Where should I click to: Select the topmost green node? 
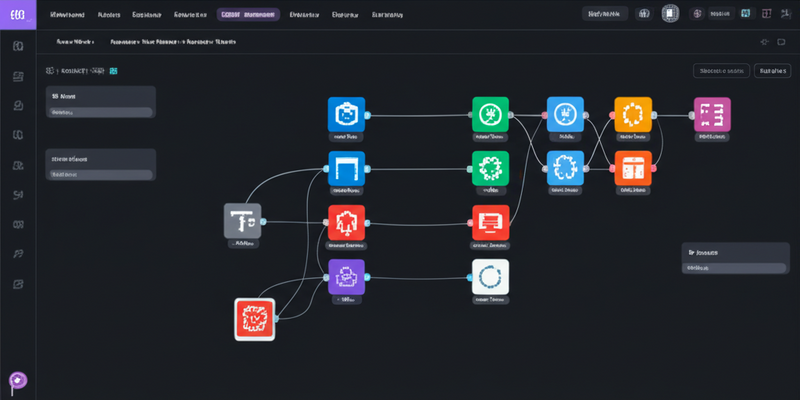490,114
